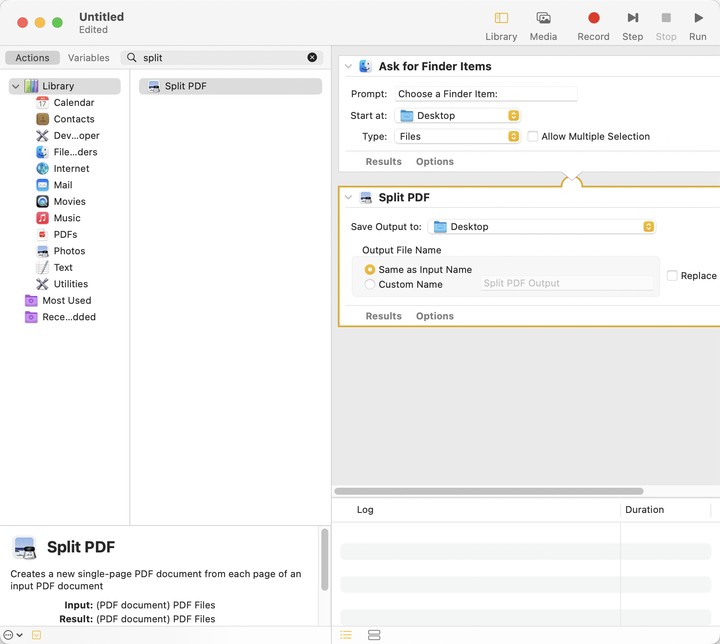
Task: Collapse the Library tree disclosure triangle
Action: click(16, 86)
